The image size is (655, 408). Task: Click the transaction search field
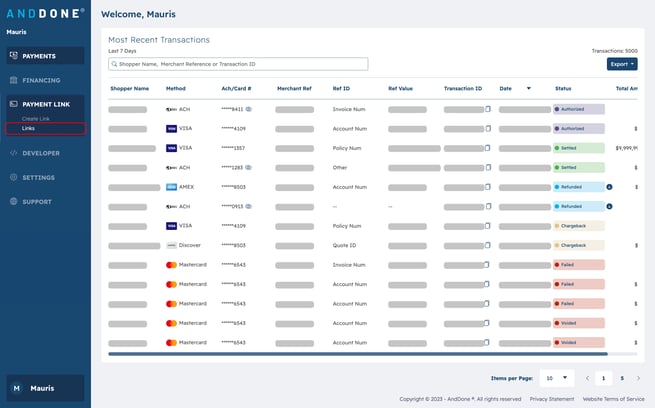tap(238, 64)
